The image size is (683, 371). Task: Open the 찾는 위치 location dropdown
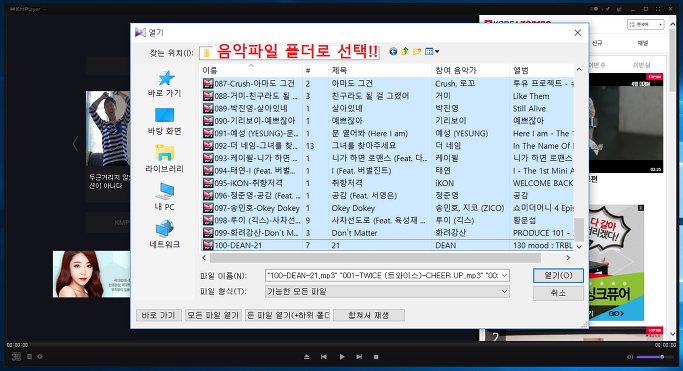coord(289,52)
